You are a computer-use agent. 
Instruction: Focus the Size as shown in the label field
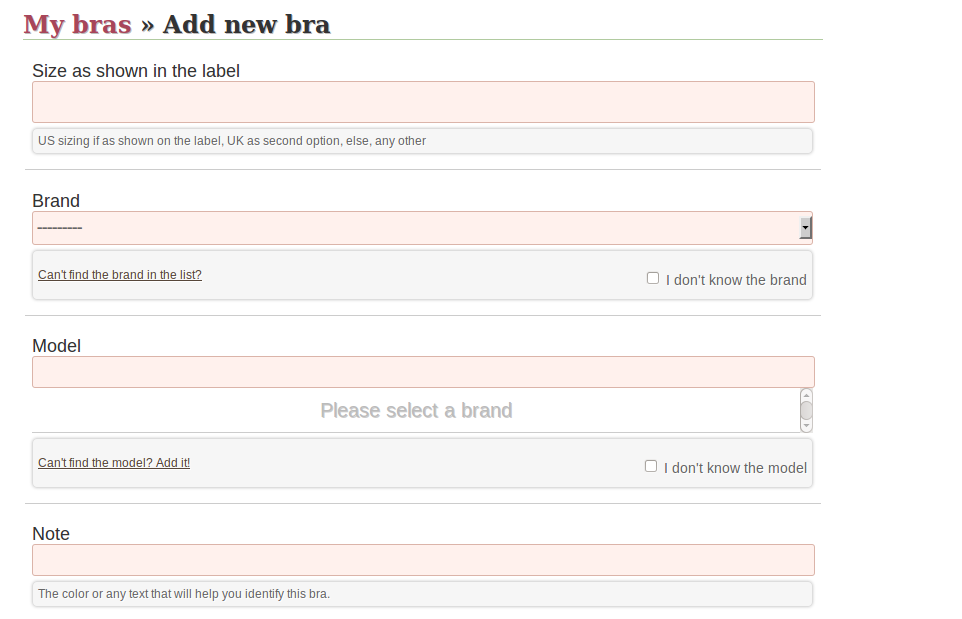423,102
